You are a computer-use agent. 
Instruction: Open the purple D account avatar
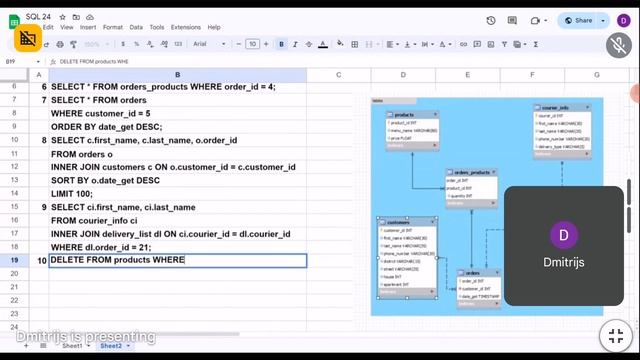click(624, 20)
